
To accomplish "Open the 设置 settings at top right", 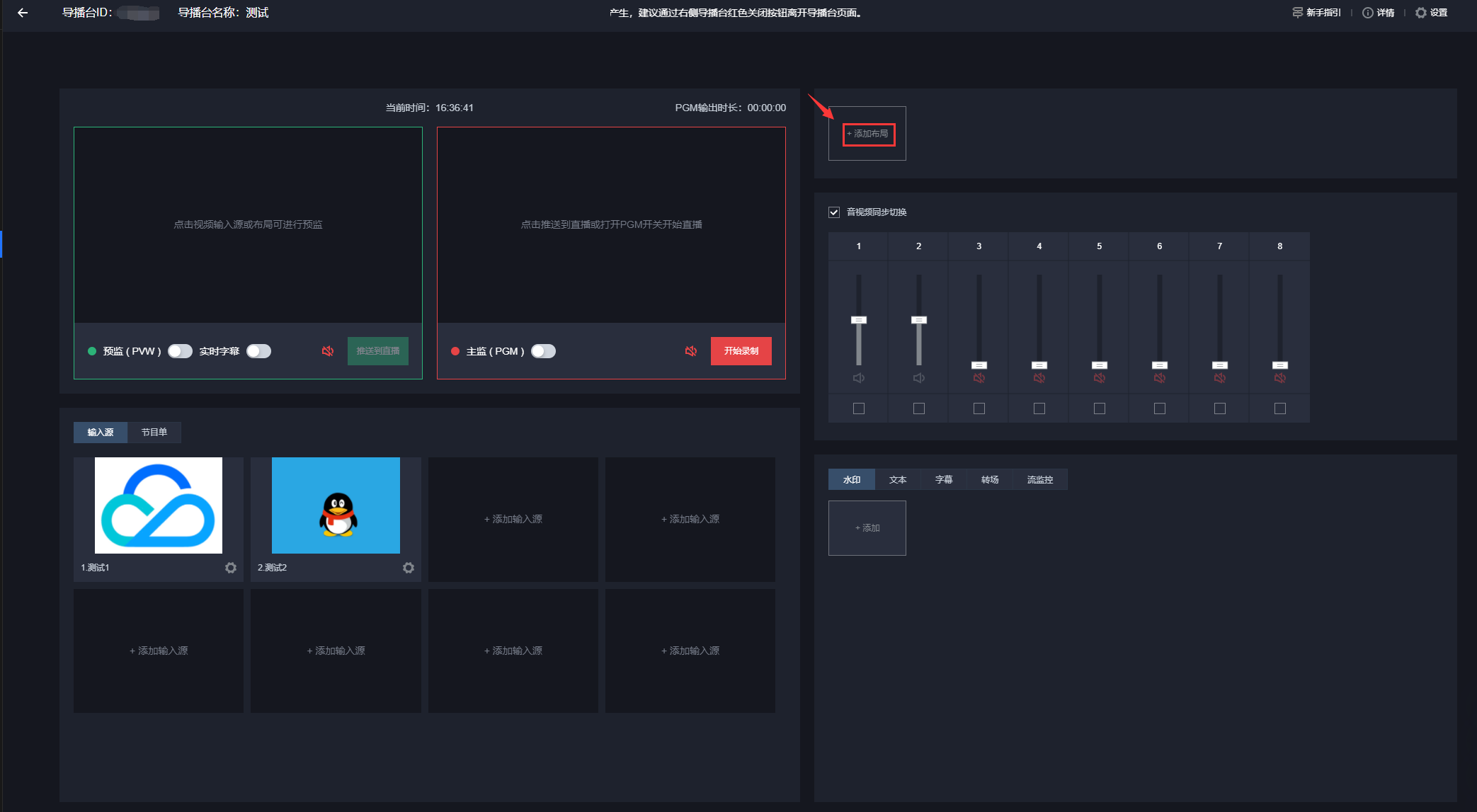I will (1432, 13).
